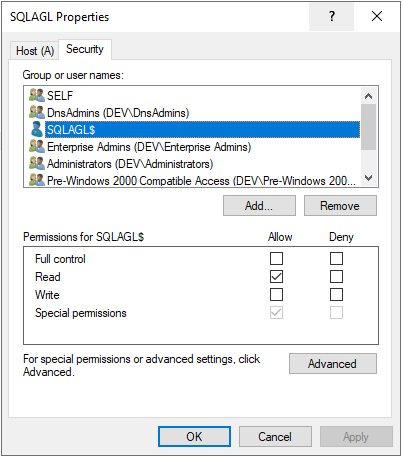Close the SQLAGL Properties dialog
Image resolution: width=403 pixels, height=458 pixels.
[377, 16]
